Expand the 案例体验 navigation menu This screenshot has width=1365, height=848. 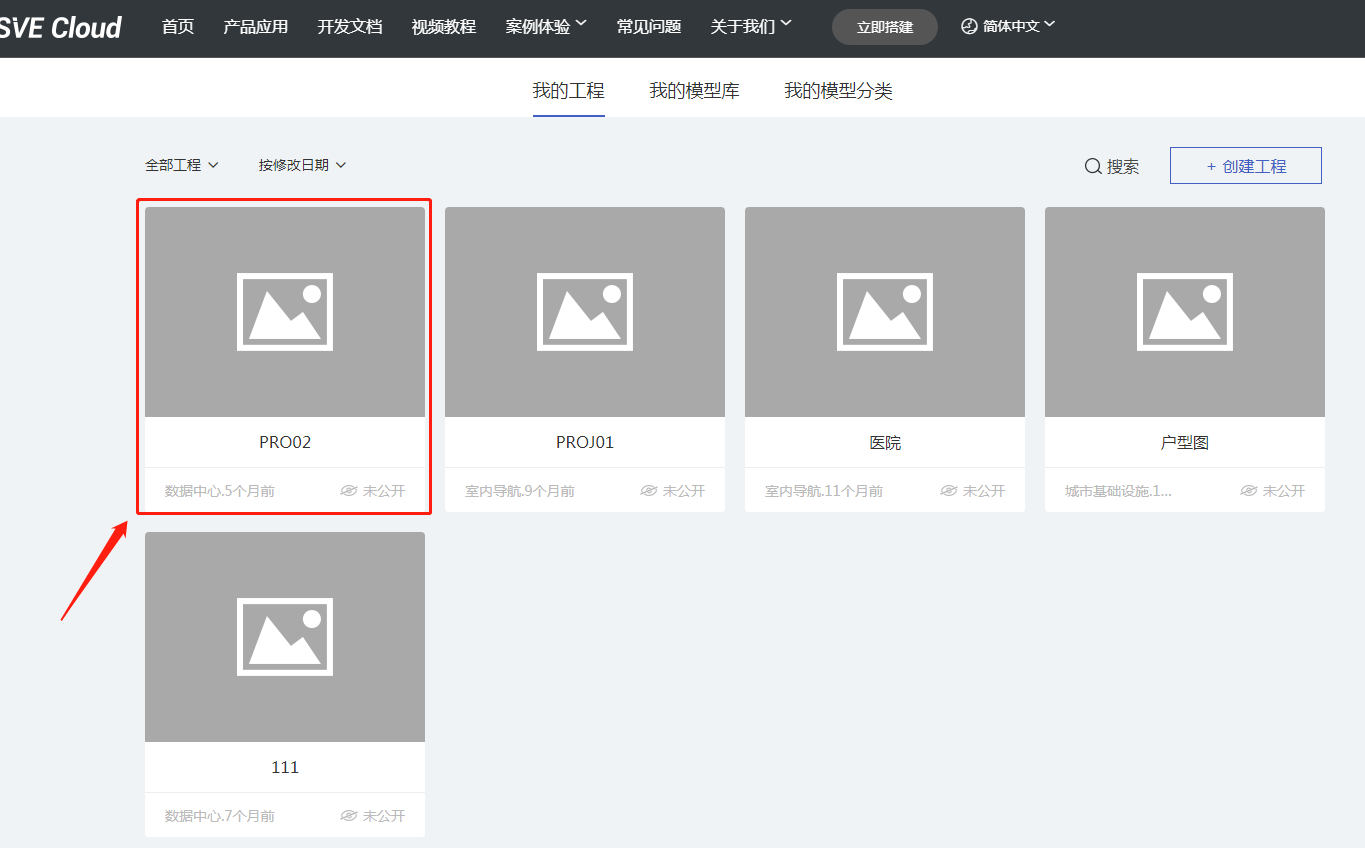tap(546, 27)
